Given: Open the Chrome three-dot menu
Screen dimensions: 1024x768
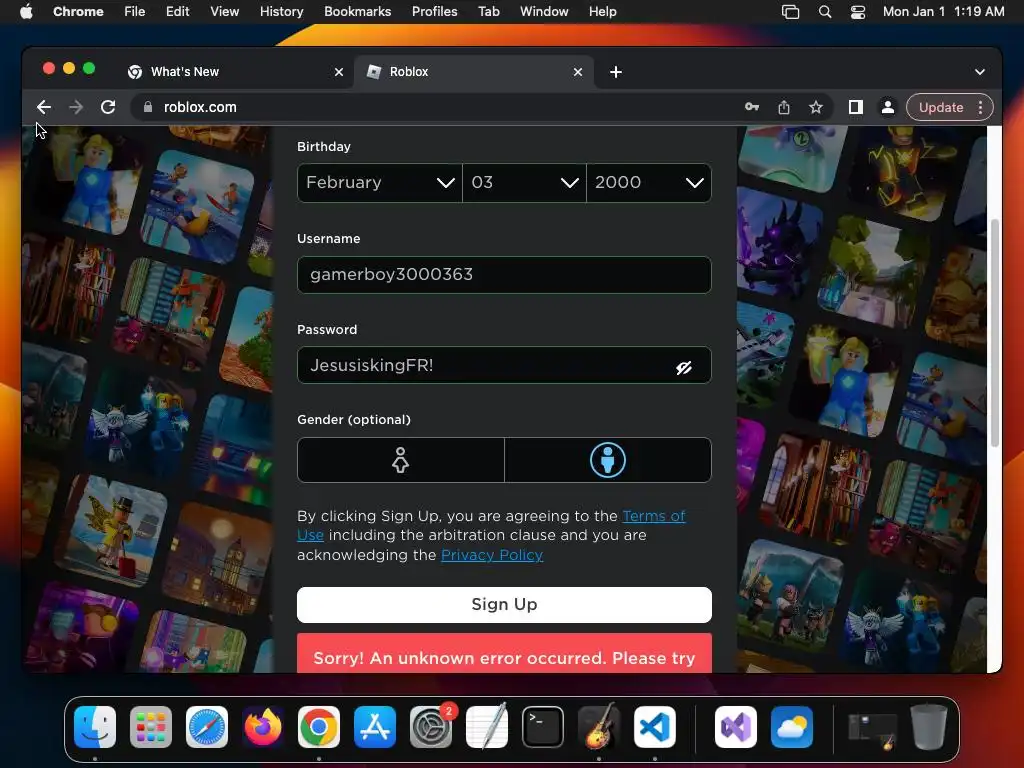Looking at the screenshot, I should (980, 107).
